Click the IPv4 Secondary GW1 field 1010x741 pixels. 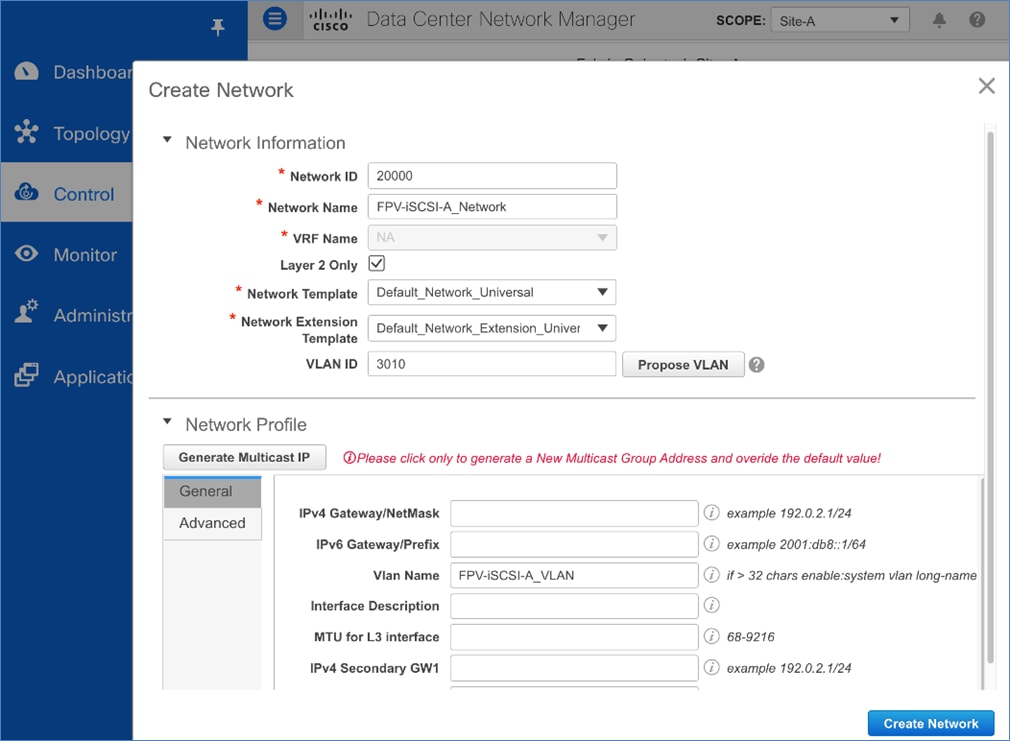click(574, 668)
